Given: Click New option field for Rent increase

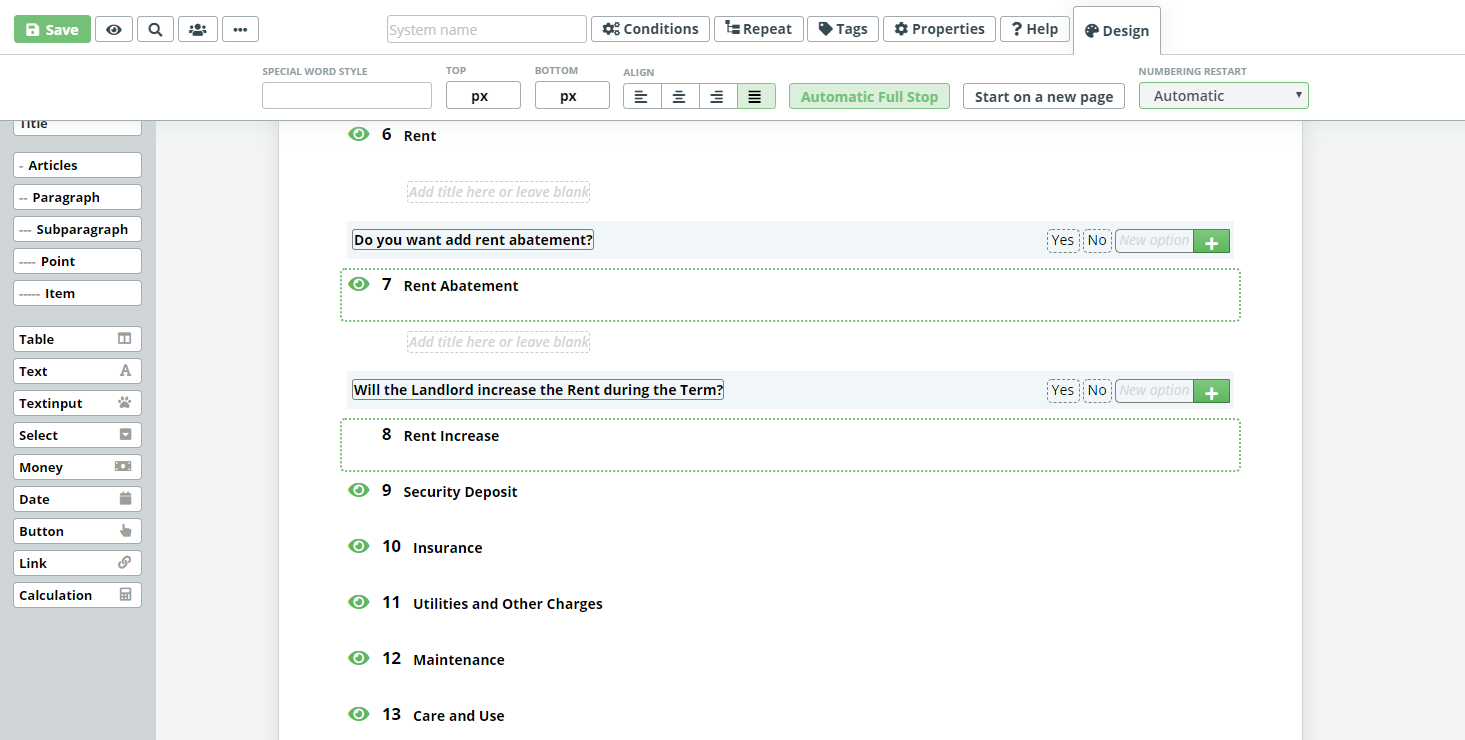Looking at the screenshot, I should (1154, 390).
